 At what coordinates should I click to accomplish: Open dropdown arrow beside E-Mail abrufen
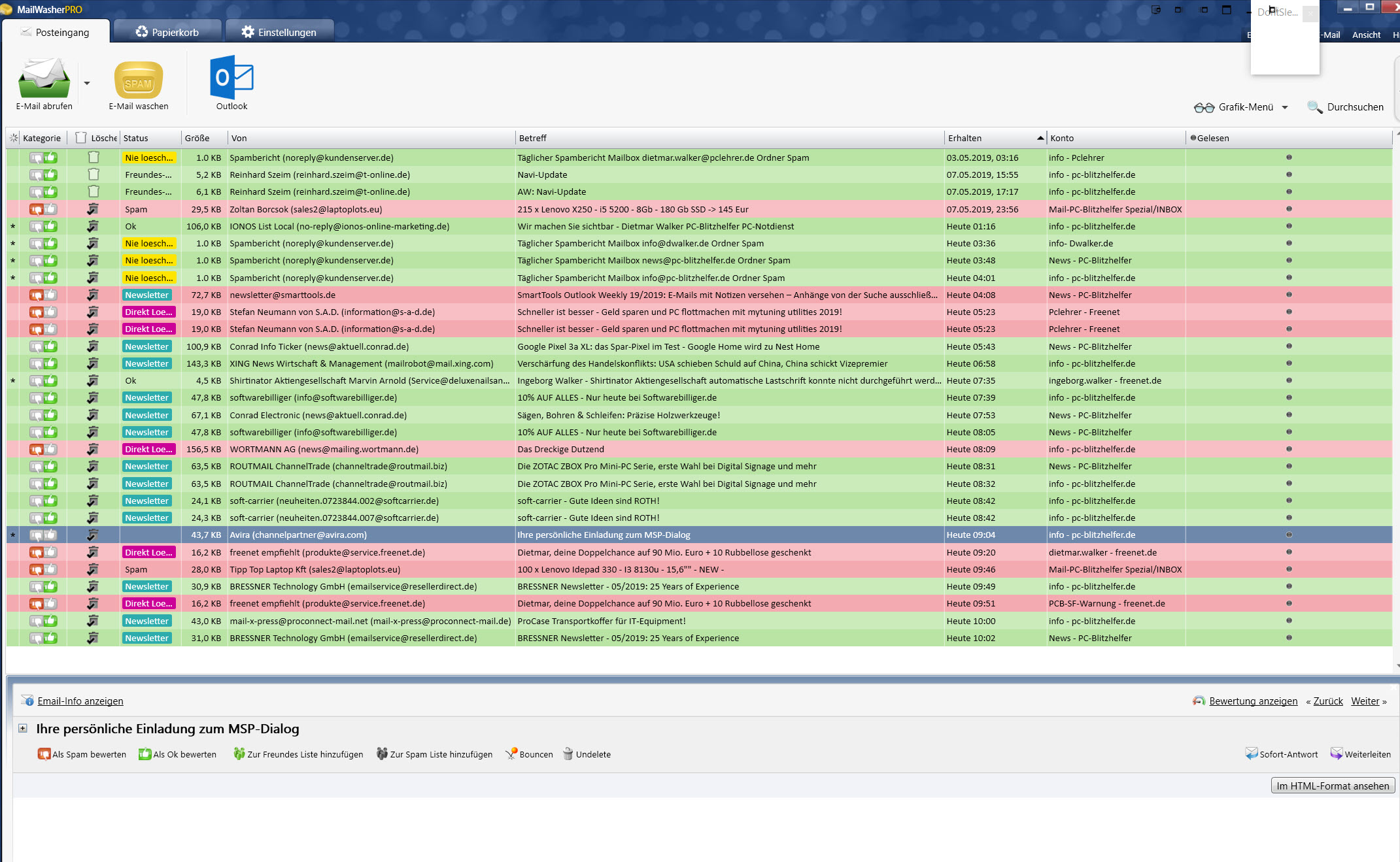[87, 84]
